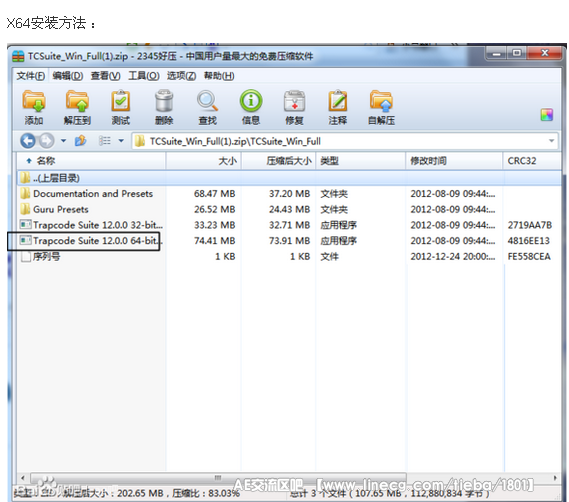Click the colorful skin icon on toolbar
Image resolution: width=569 pixels, height=502 pixels.
click(547, 115)
